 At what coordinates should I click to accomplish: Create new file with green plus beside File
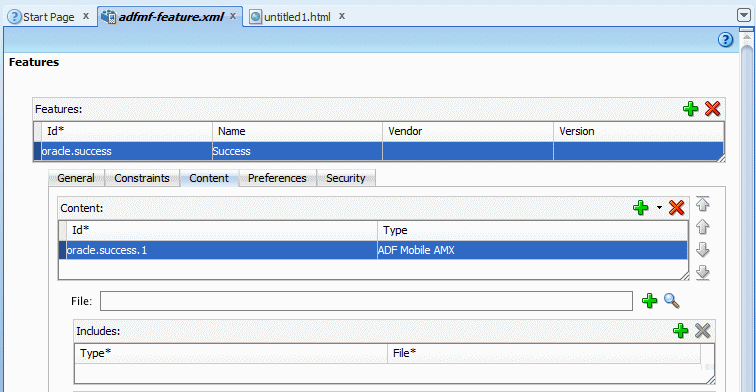coord(649,300)
